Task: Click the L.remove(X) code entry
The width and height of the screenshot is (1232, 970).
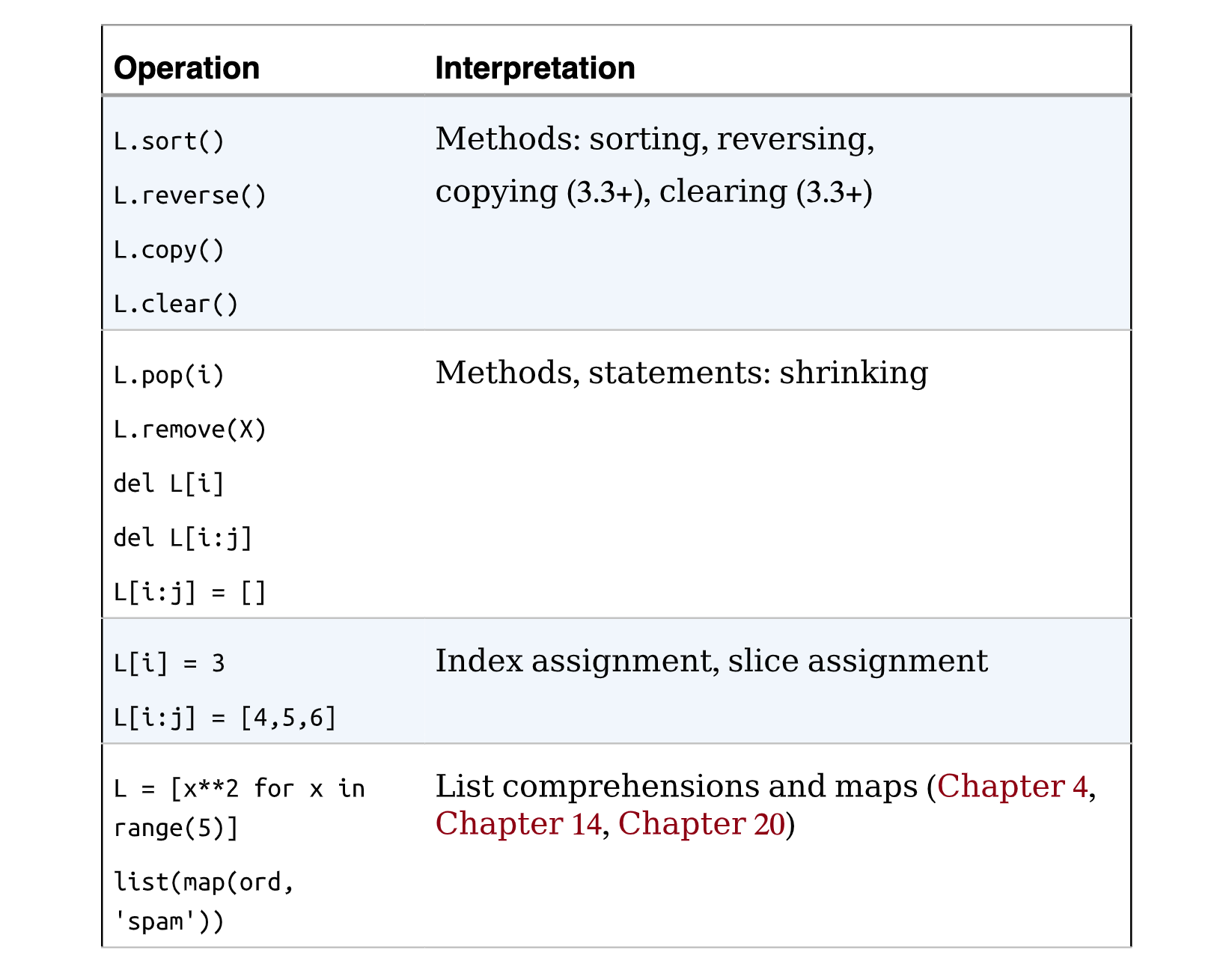Action: pos(190,430)
